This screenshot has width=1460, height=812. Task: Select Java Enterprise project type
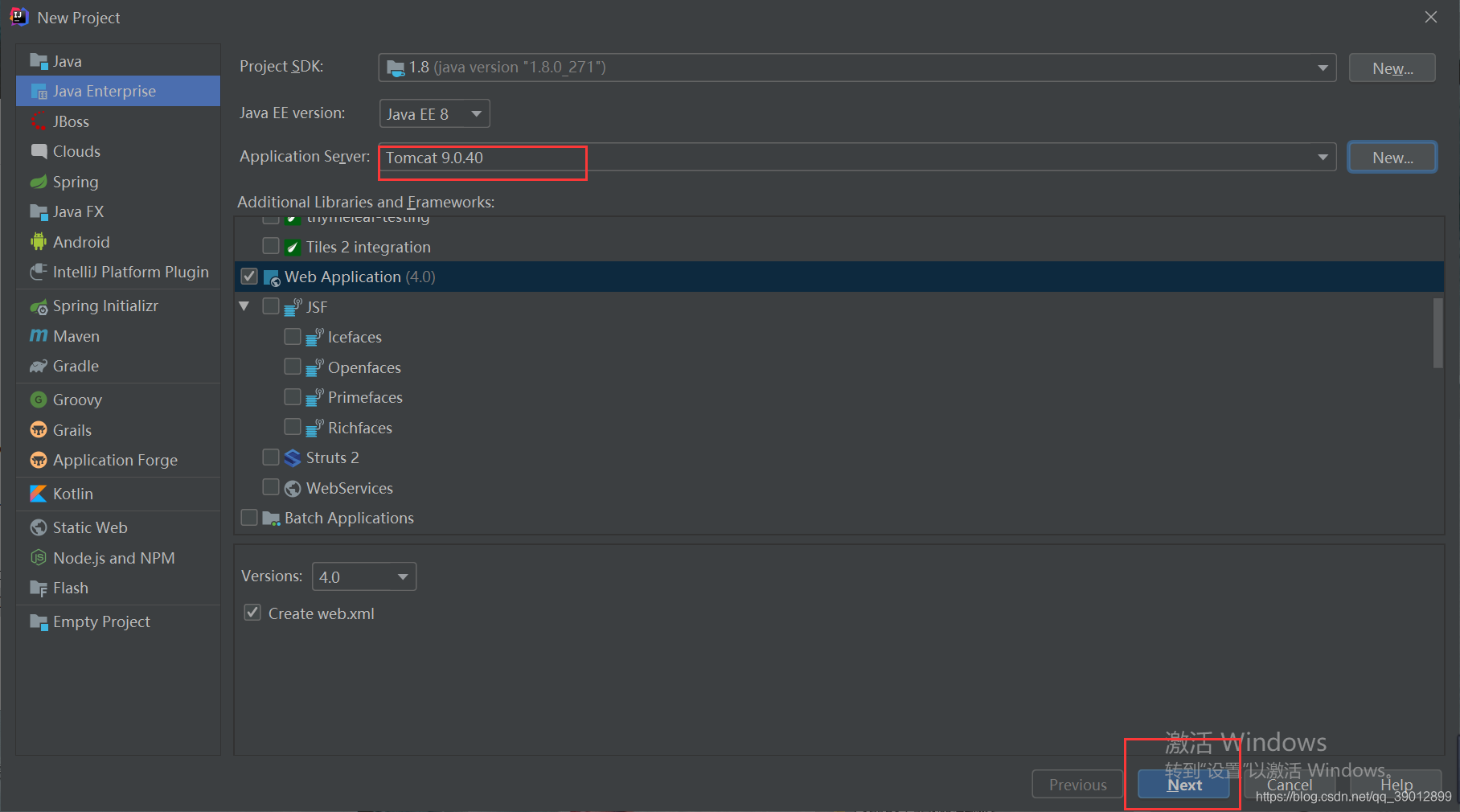click(118, 91)
